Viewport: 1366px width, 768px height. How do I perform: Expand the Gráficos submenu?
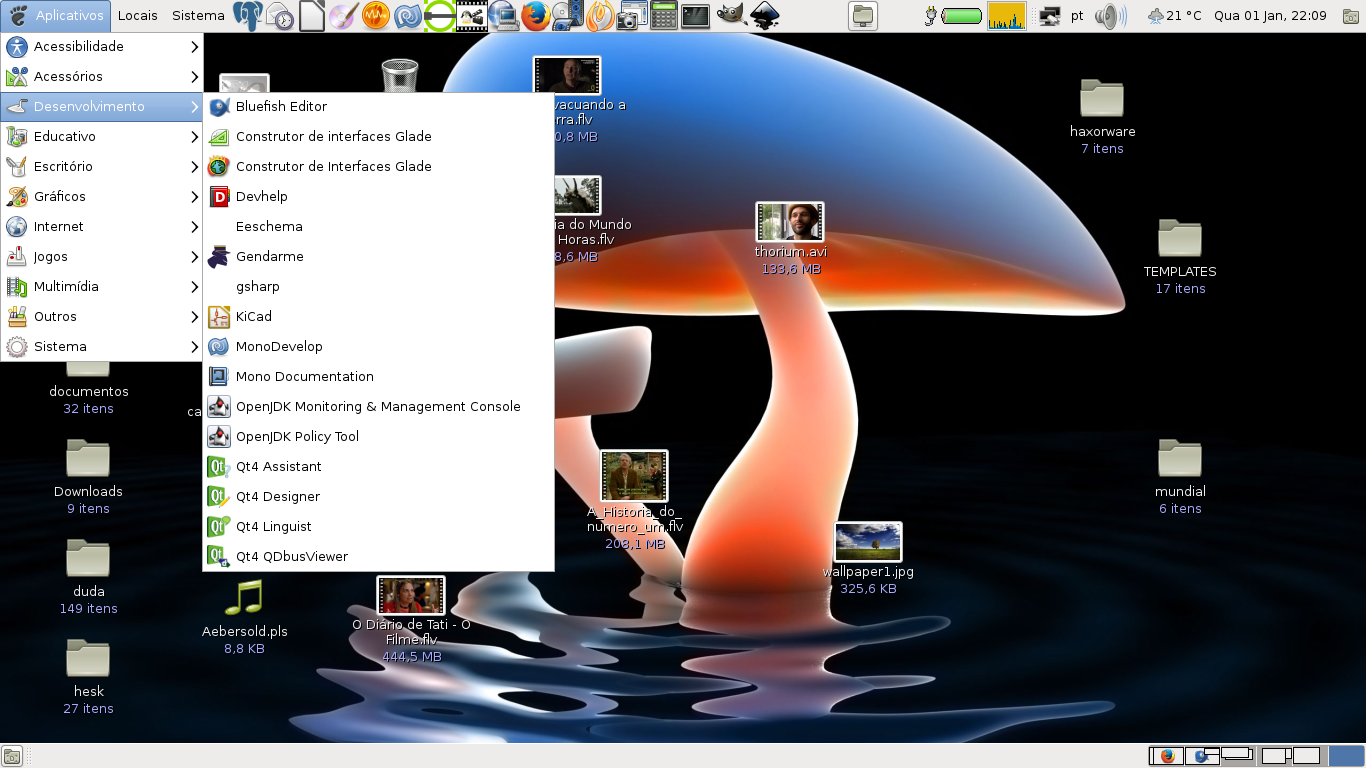[x=102, y=196]
